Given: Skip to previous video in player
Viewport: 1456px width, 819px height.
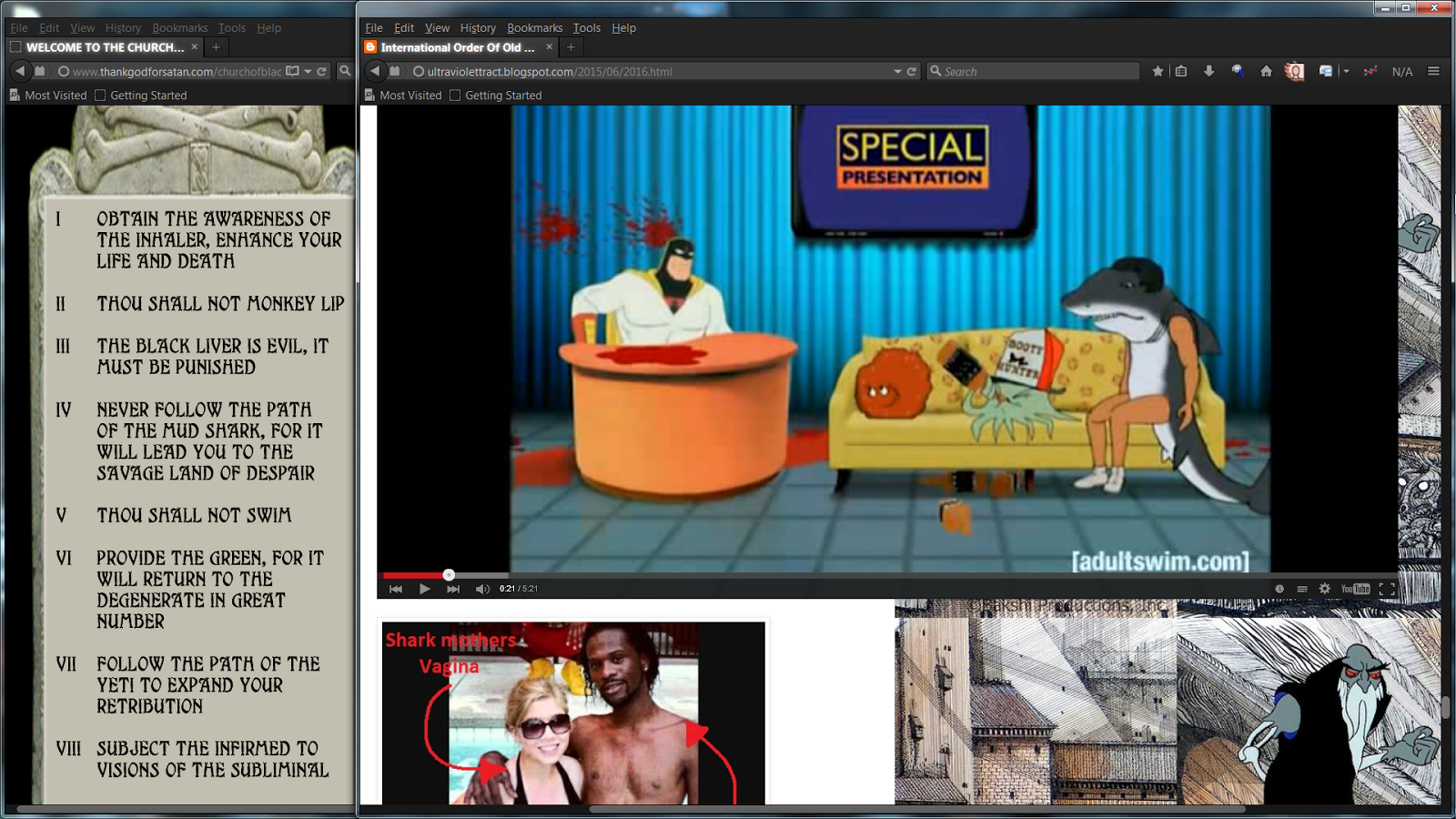Looking at the screenshot, I should click(396, 589).
